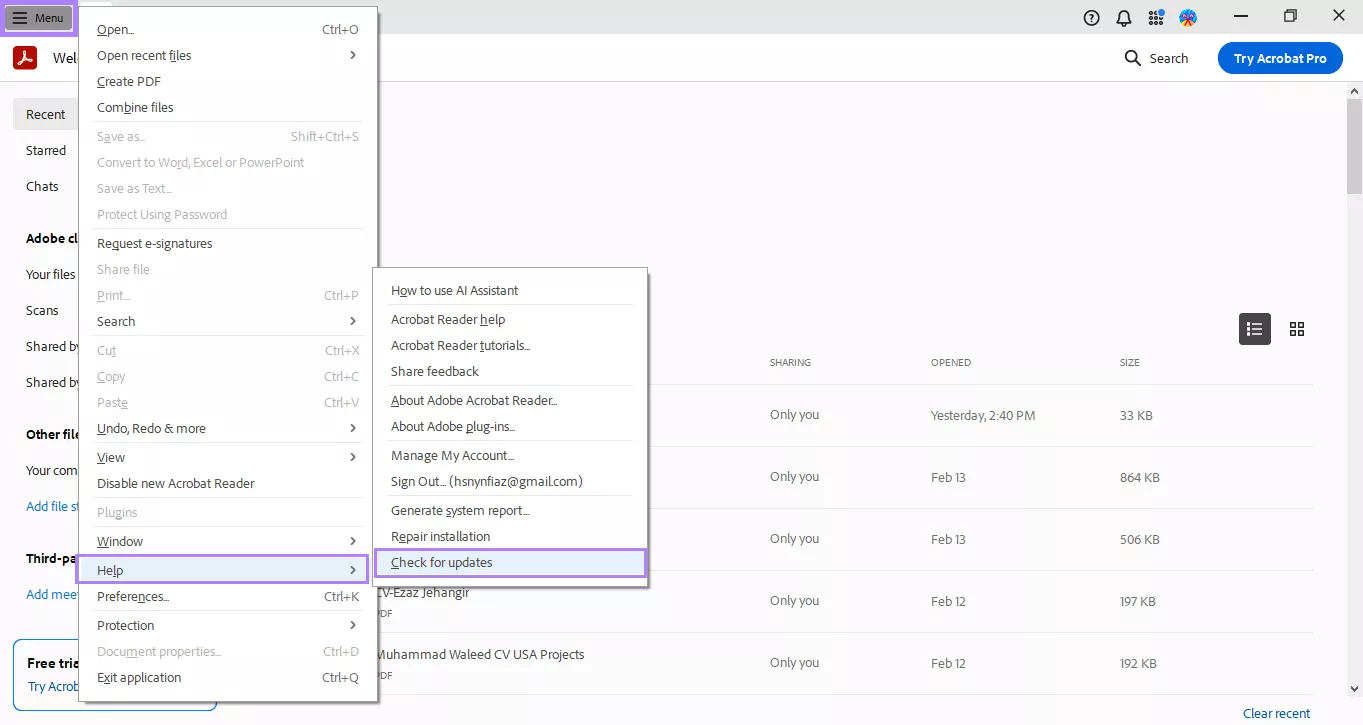The image size is (1363, 725).
Task: Click the help question mark icon
Action: (1091, 17)
